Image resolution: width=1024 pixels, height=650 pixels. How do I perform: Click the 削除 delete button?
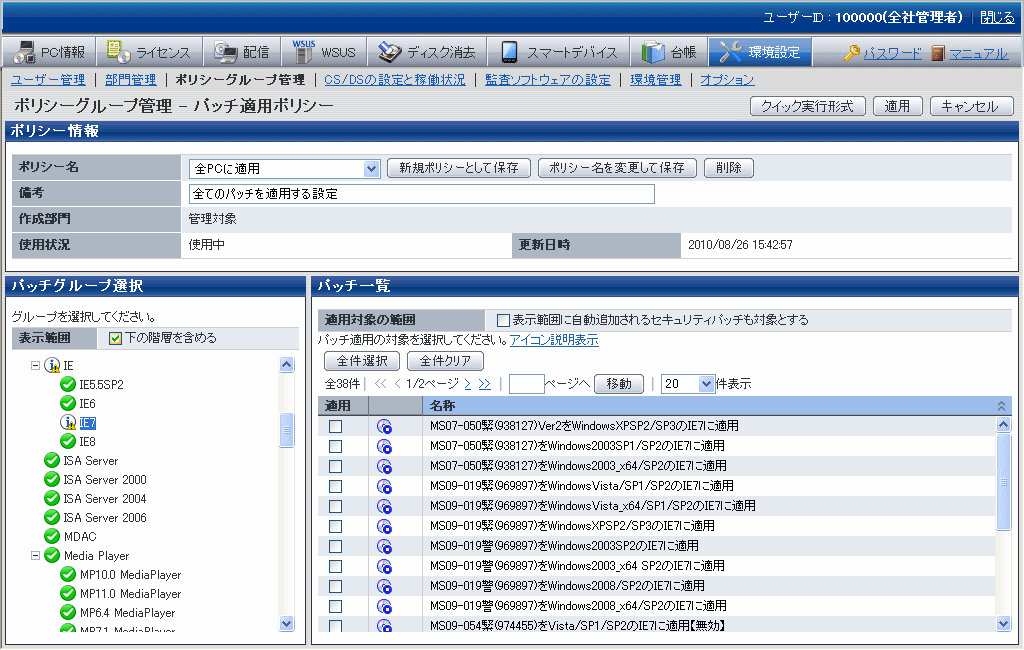729,168
